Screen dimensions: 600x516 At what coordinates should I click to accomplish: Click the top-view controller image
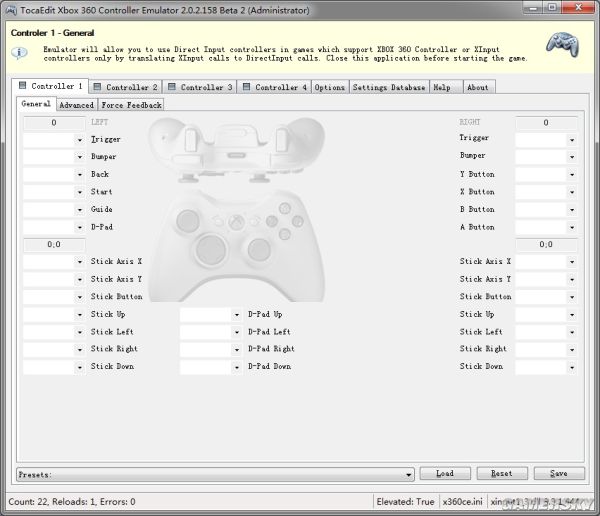pos(236,150)
